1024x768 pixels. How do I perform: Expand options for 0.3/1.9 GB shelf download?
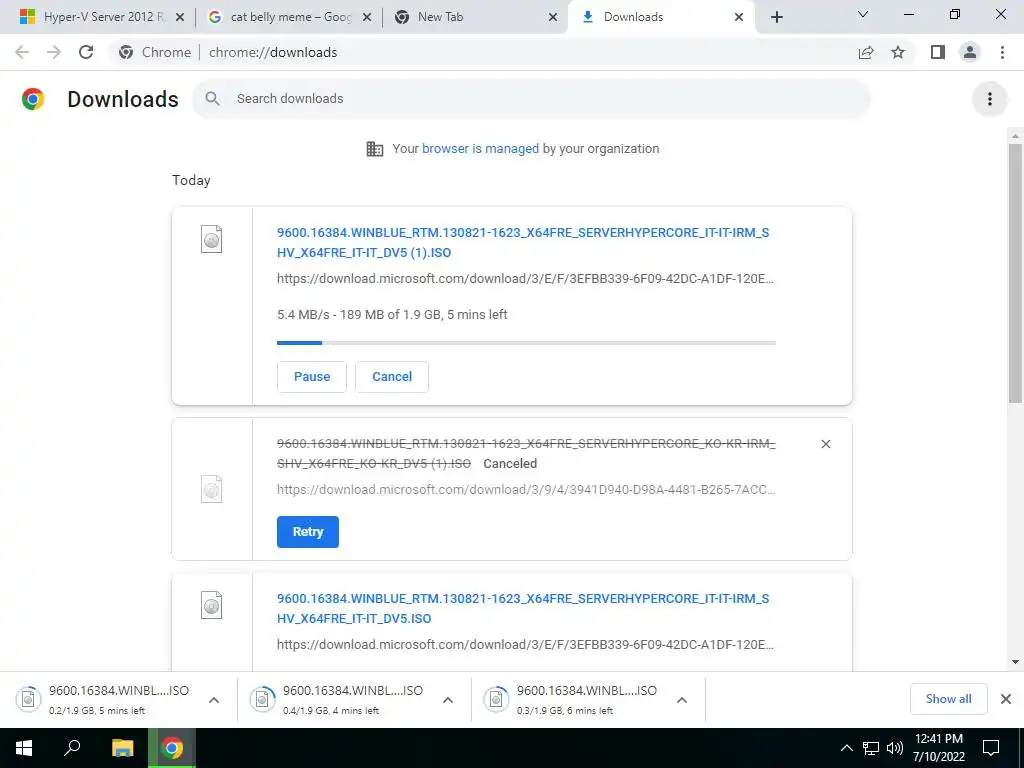[x=682, y=700]
